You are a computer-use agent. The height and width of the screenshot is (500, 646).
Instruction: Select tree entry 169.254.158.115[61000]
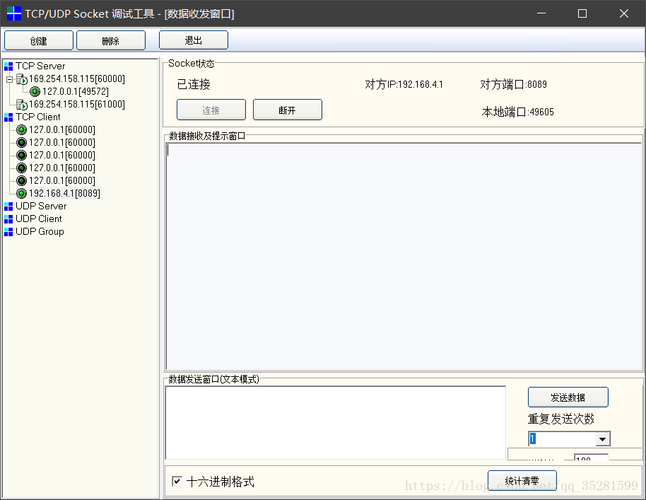coord(77,105)
